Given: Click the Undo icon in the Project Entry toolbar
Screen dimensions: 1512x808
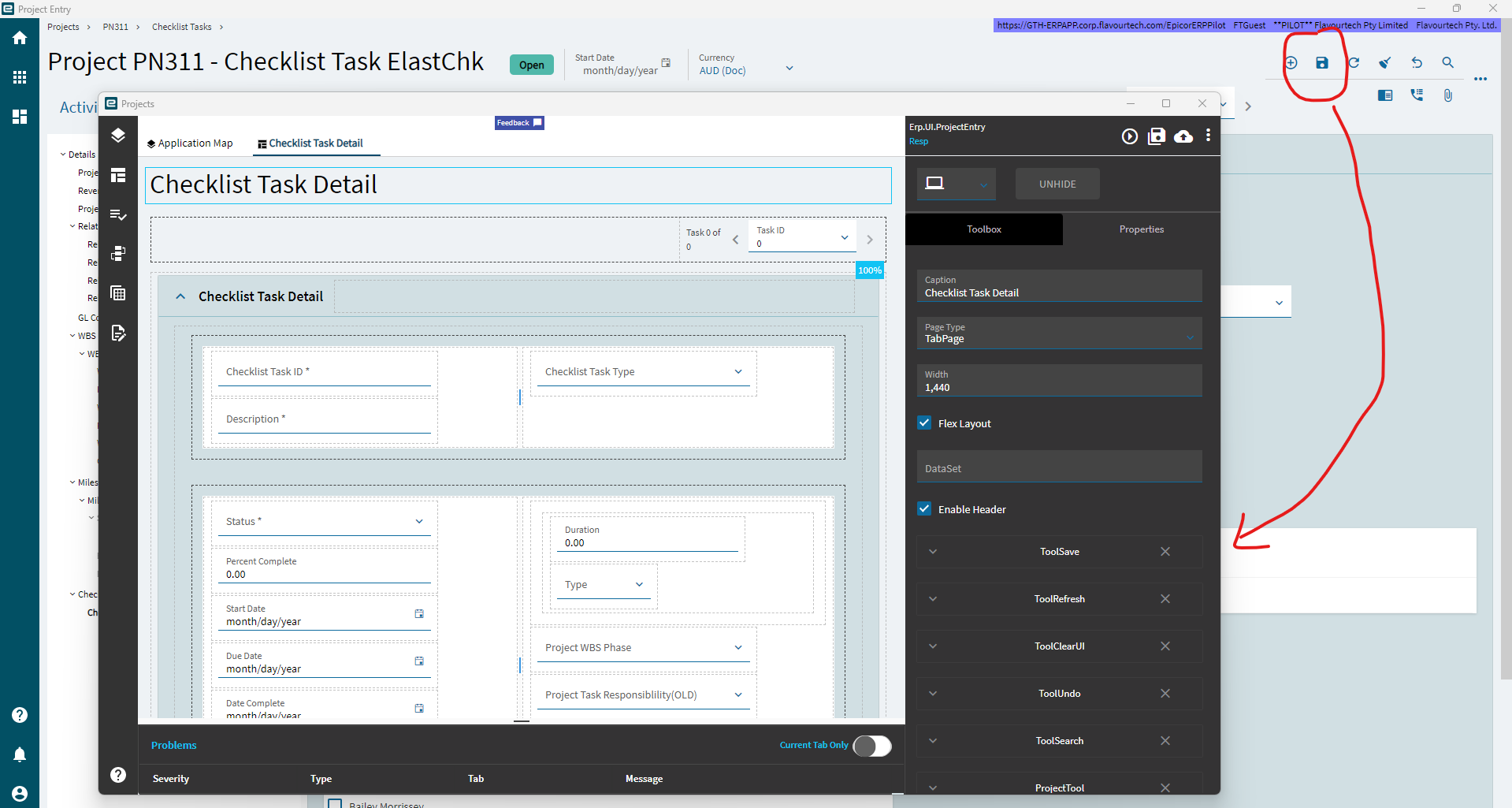Looking at the screenshot, I should point(1417,63).
